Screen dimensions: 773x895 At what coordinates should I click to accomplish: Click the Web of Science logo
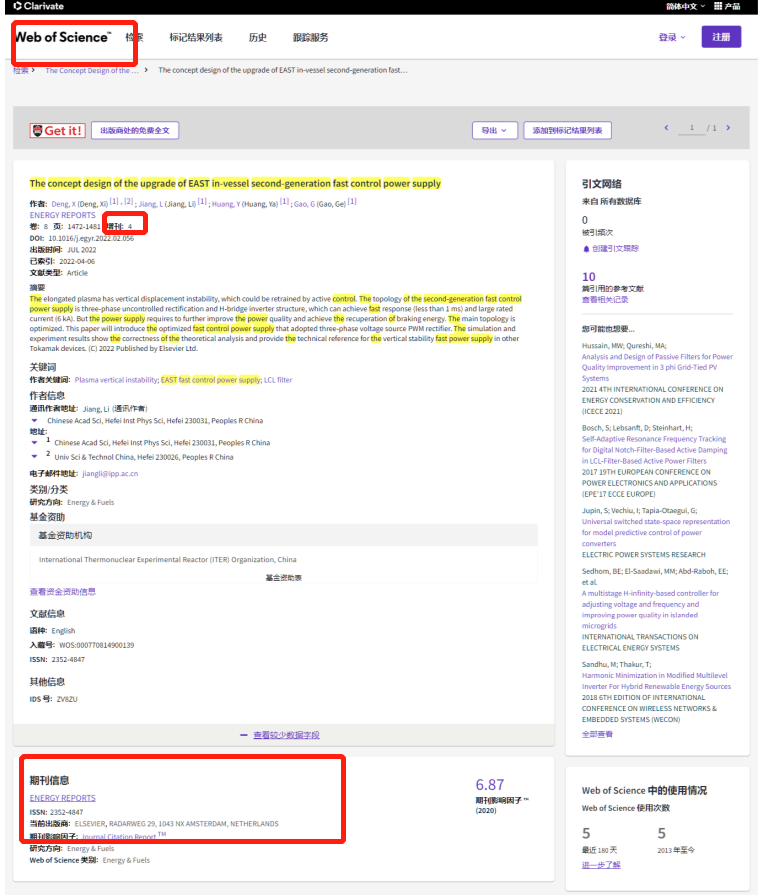pos(62,37)
